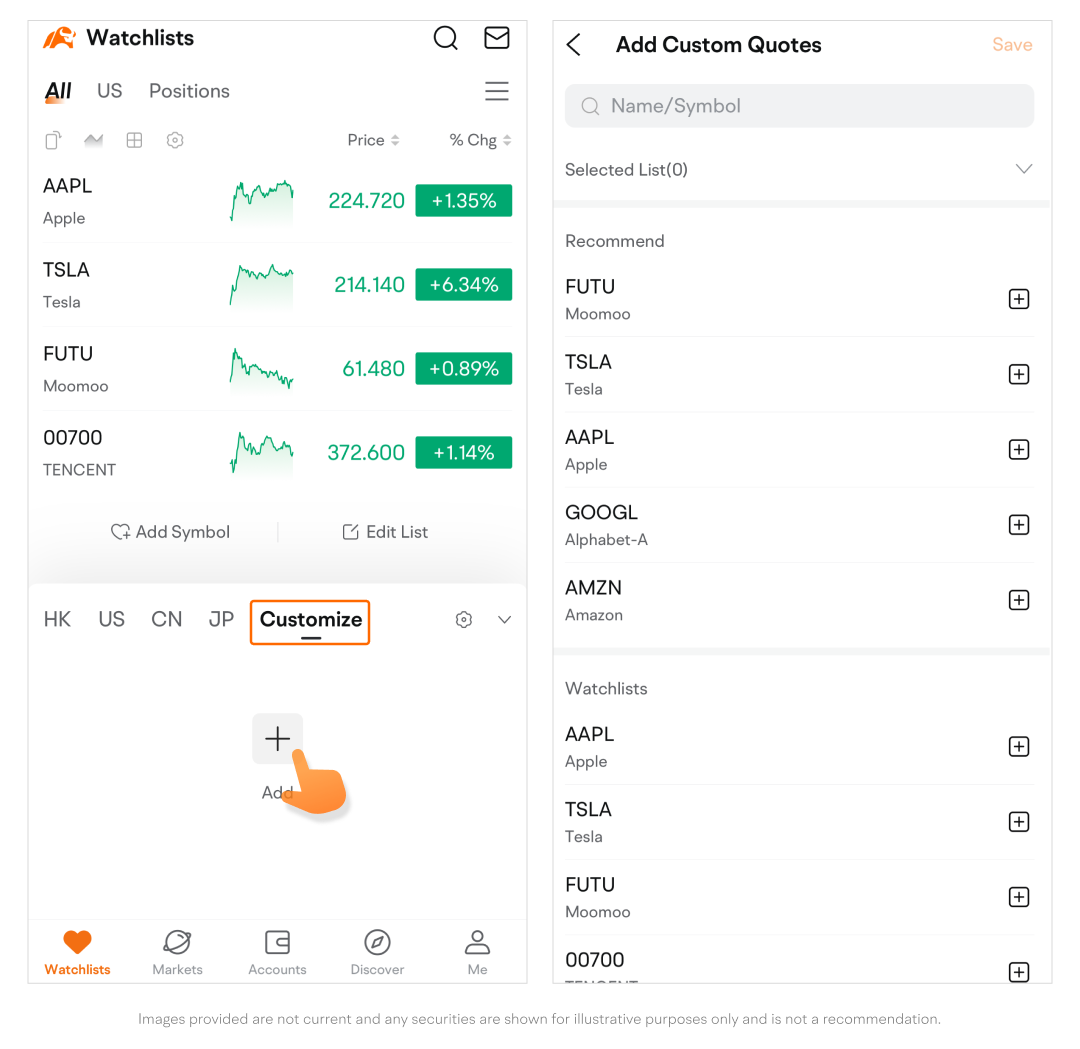Switch to chart view icon in watchlist toolbar
Image resolution: width=1080 pixels, height=1049 pixels.
(93, 141)
